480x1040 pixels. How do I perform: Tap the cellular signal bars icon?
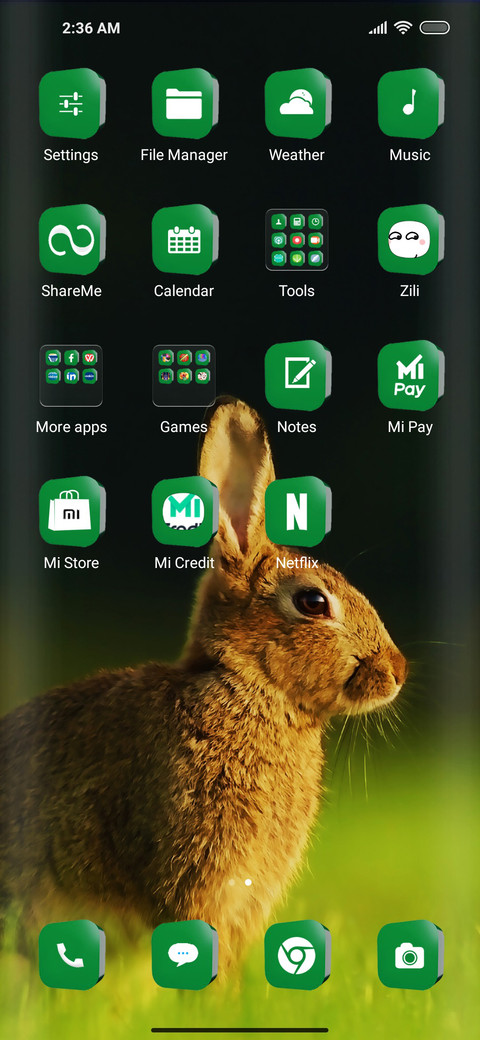click(378, 28)
